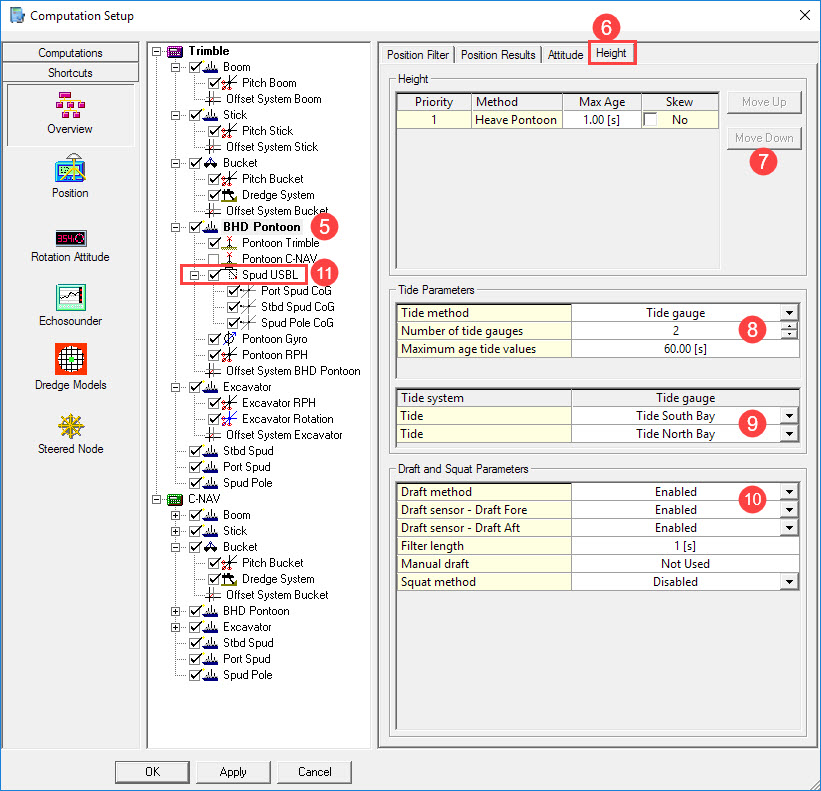Click the Move Down button

pos(764,138)
